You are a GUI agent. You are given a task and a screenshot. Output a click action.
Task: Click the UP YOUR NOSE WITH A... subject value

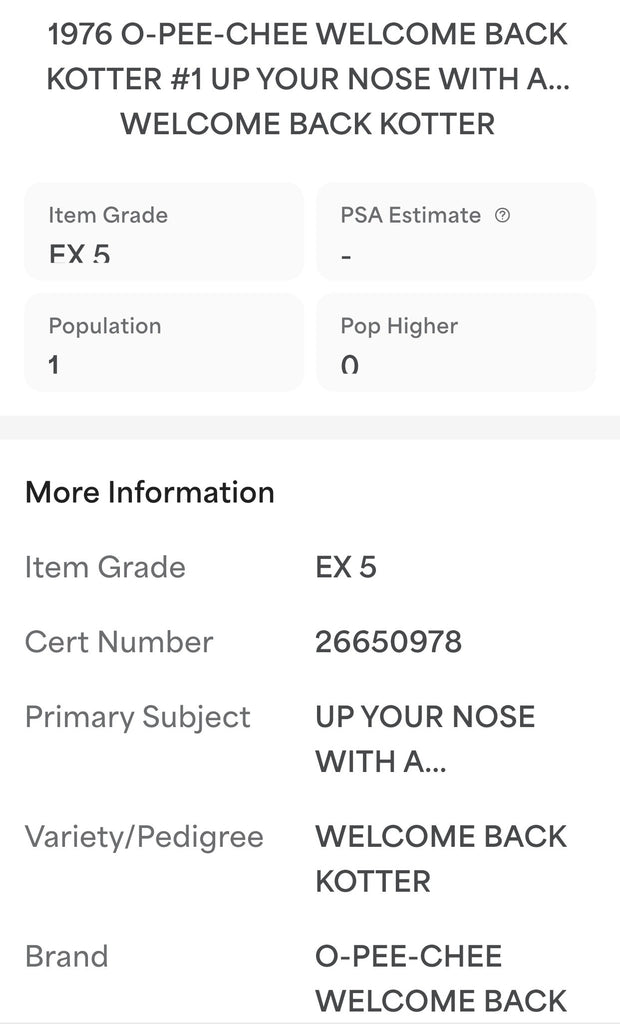[x=425, y=739]
